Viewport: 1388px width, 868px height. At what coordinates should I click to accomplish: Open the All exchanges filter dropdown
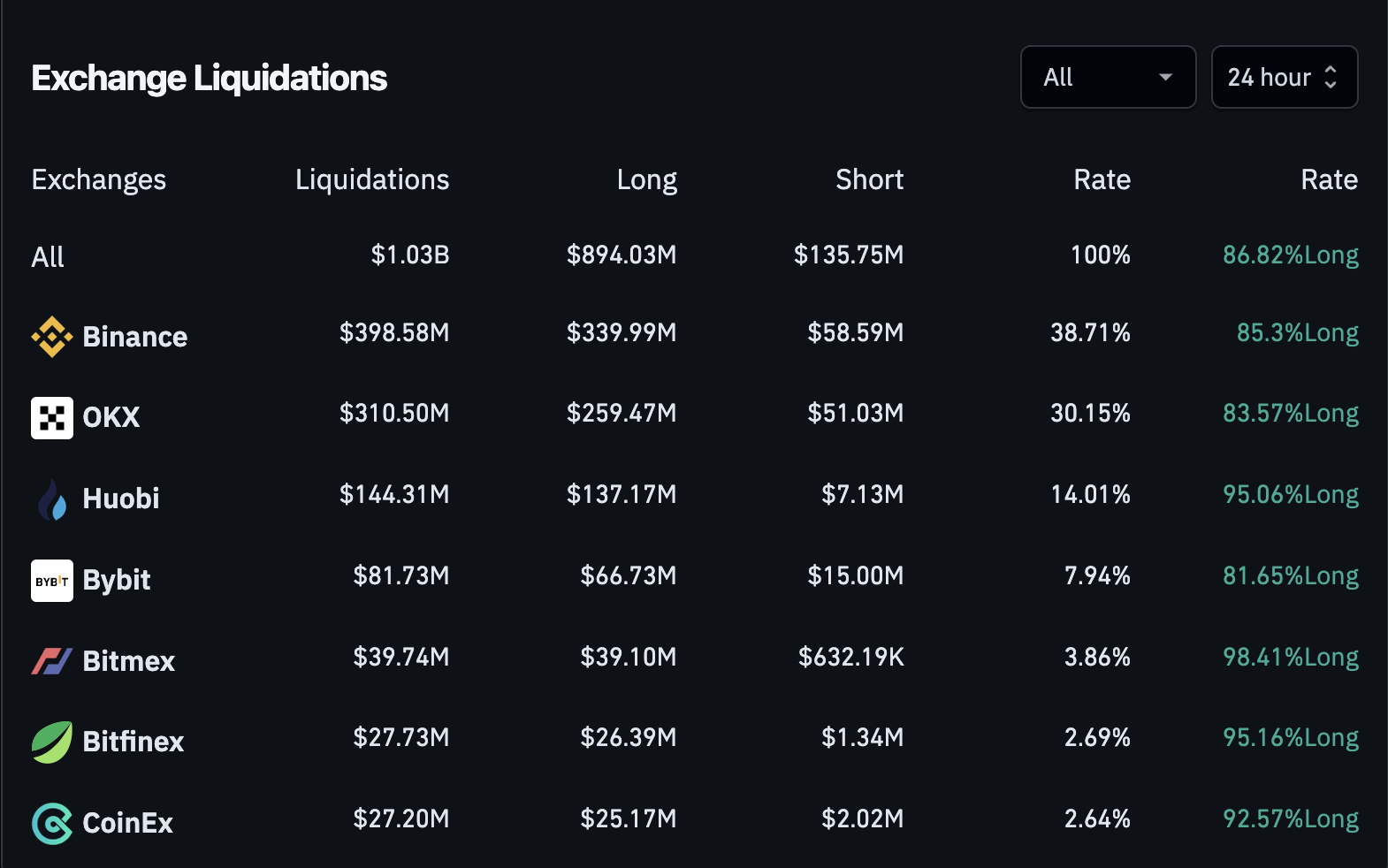(x=1108, y=78)
